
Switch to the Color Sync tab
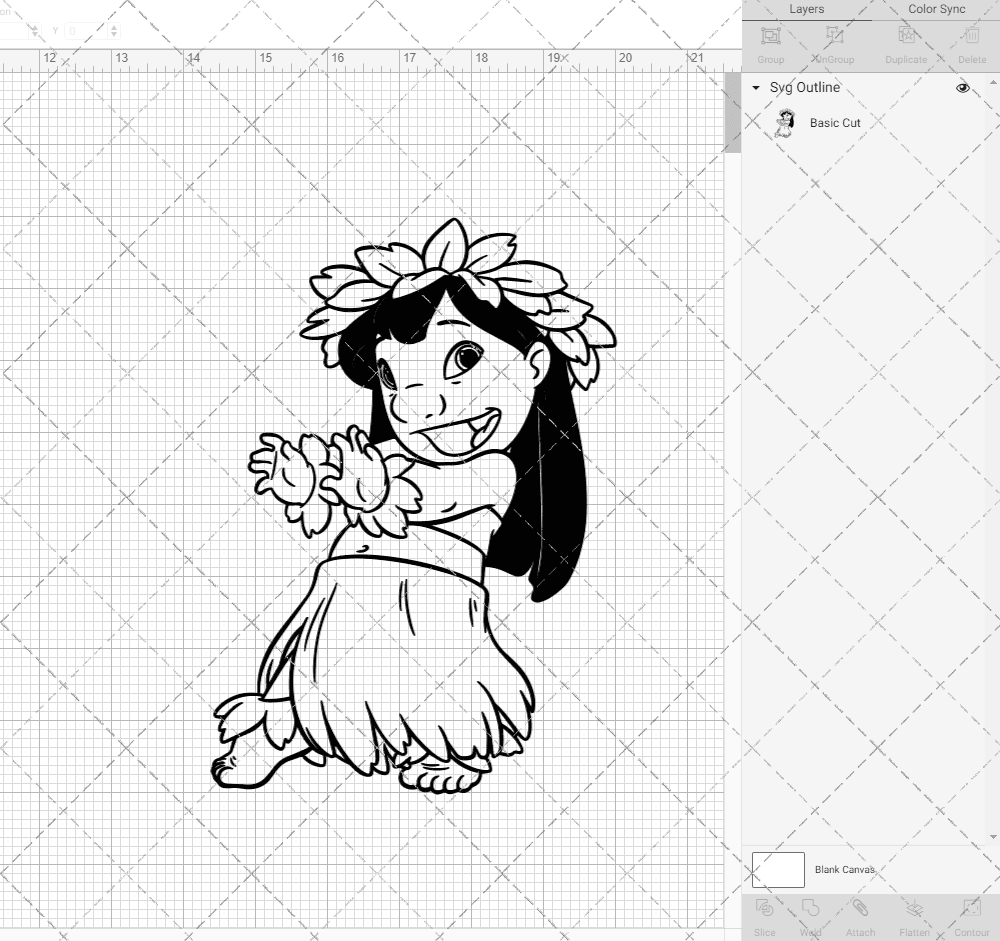936,9
